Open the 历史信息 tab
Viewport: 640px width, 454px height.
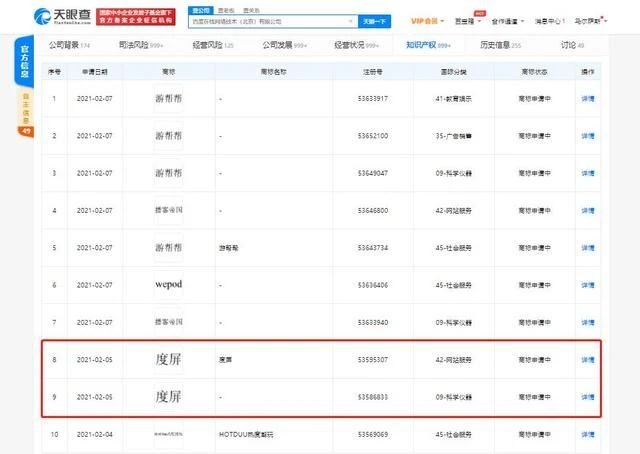pos(500,45)
